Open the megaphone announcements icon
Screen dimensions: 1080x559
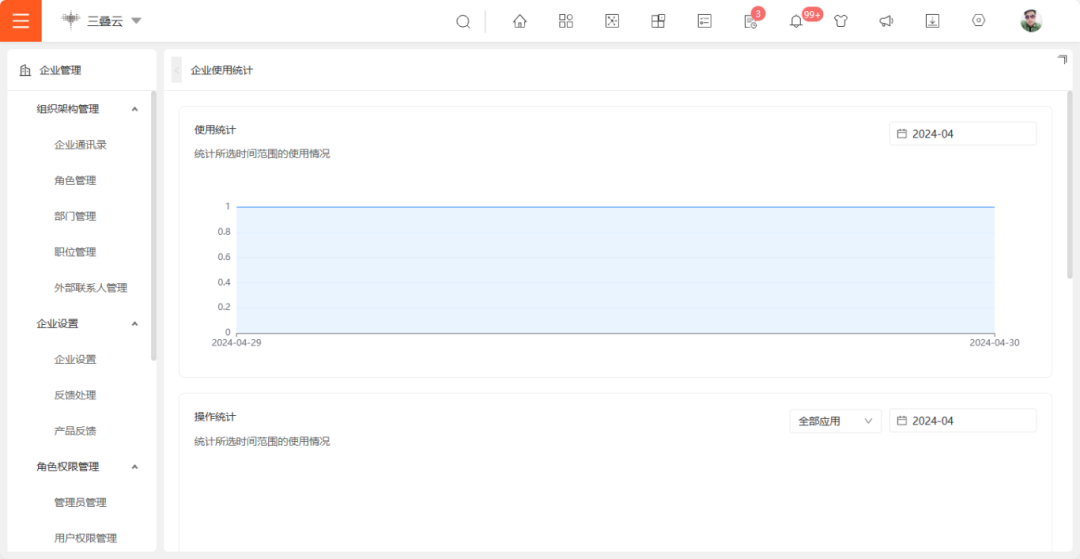pos(886,21)
